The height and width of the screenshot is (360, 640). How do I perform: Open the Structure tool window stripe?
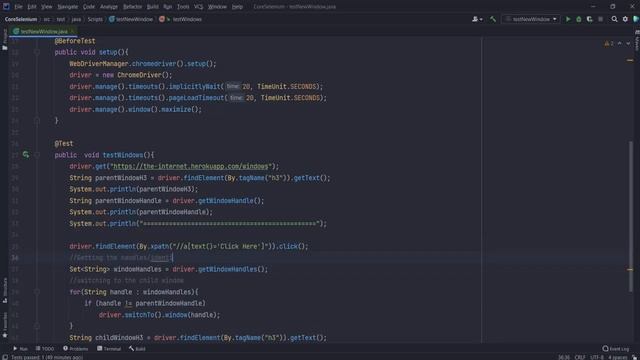point(4,290)
